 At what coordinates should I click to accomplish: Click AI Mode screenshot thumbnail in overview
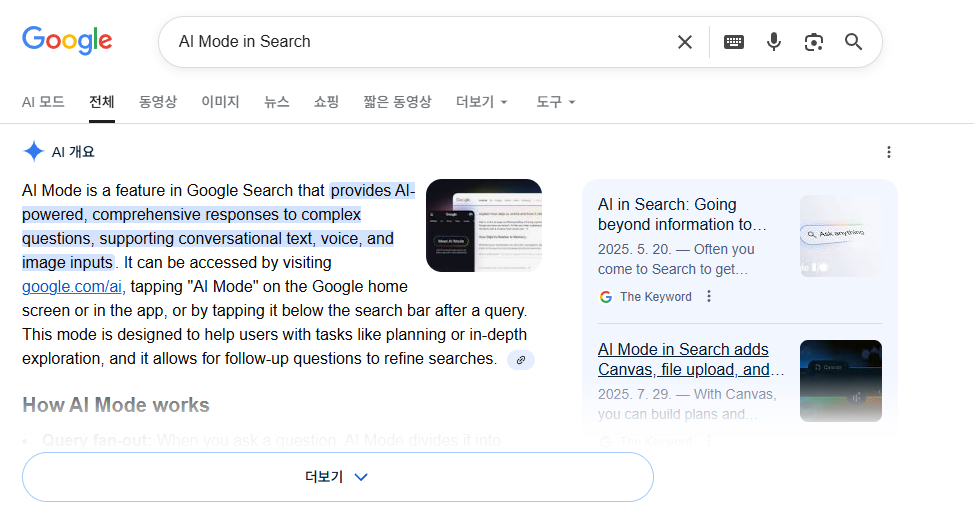pos(484,225)
